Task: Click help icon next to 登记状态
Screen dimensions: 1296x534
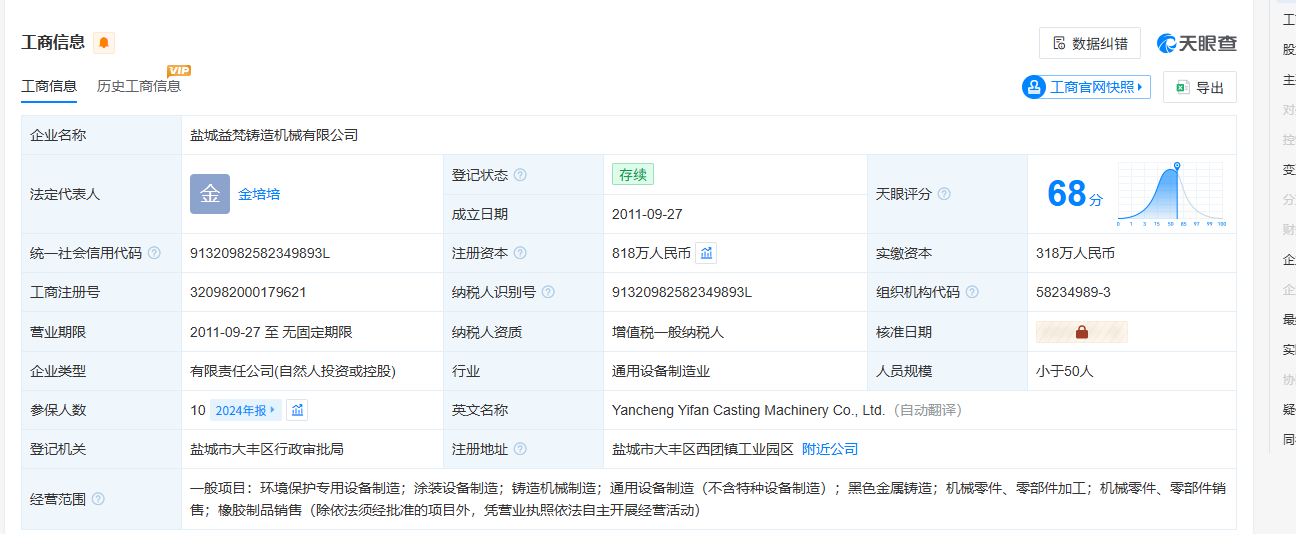Action: [x=520, y=175]
